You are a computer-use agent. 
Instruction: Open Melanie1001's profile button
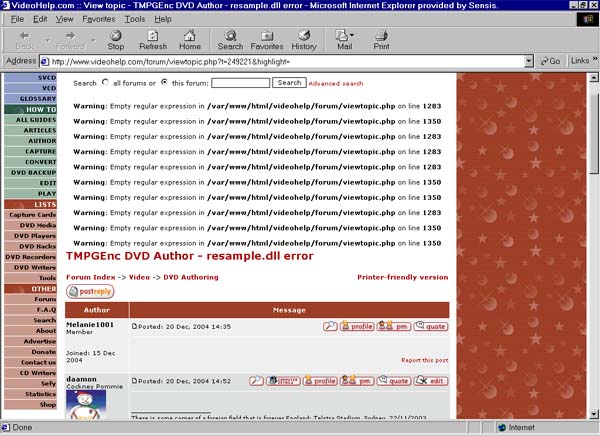[x=357, y=326]
